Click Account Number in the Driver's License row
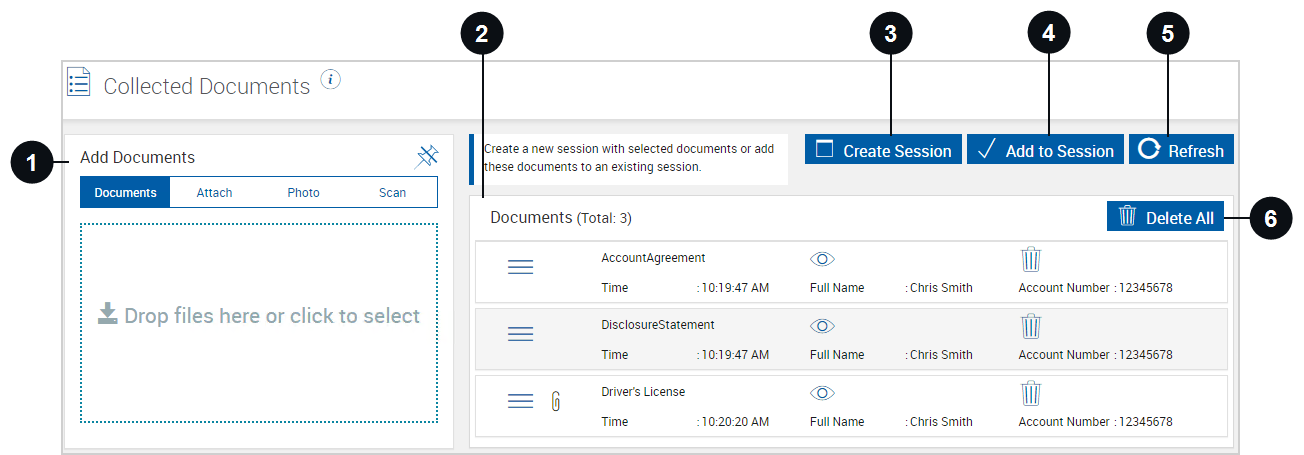The image size is (1304, 455). click(x=1064, y=422)
